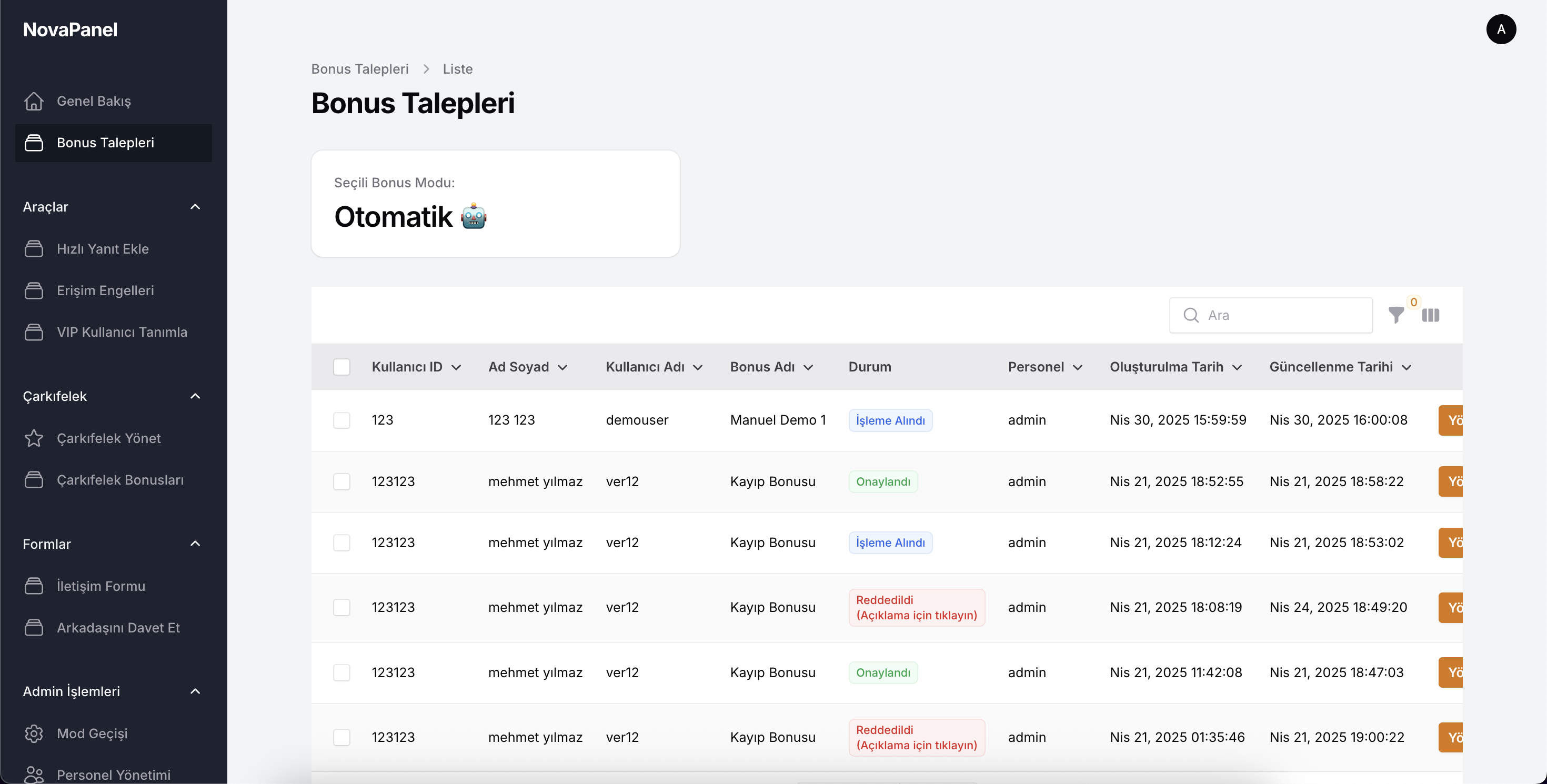Focus the Ara search field
Viewport: 1547px width, 784px height.
[x=1271, y=315]
